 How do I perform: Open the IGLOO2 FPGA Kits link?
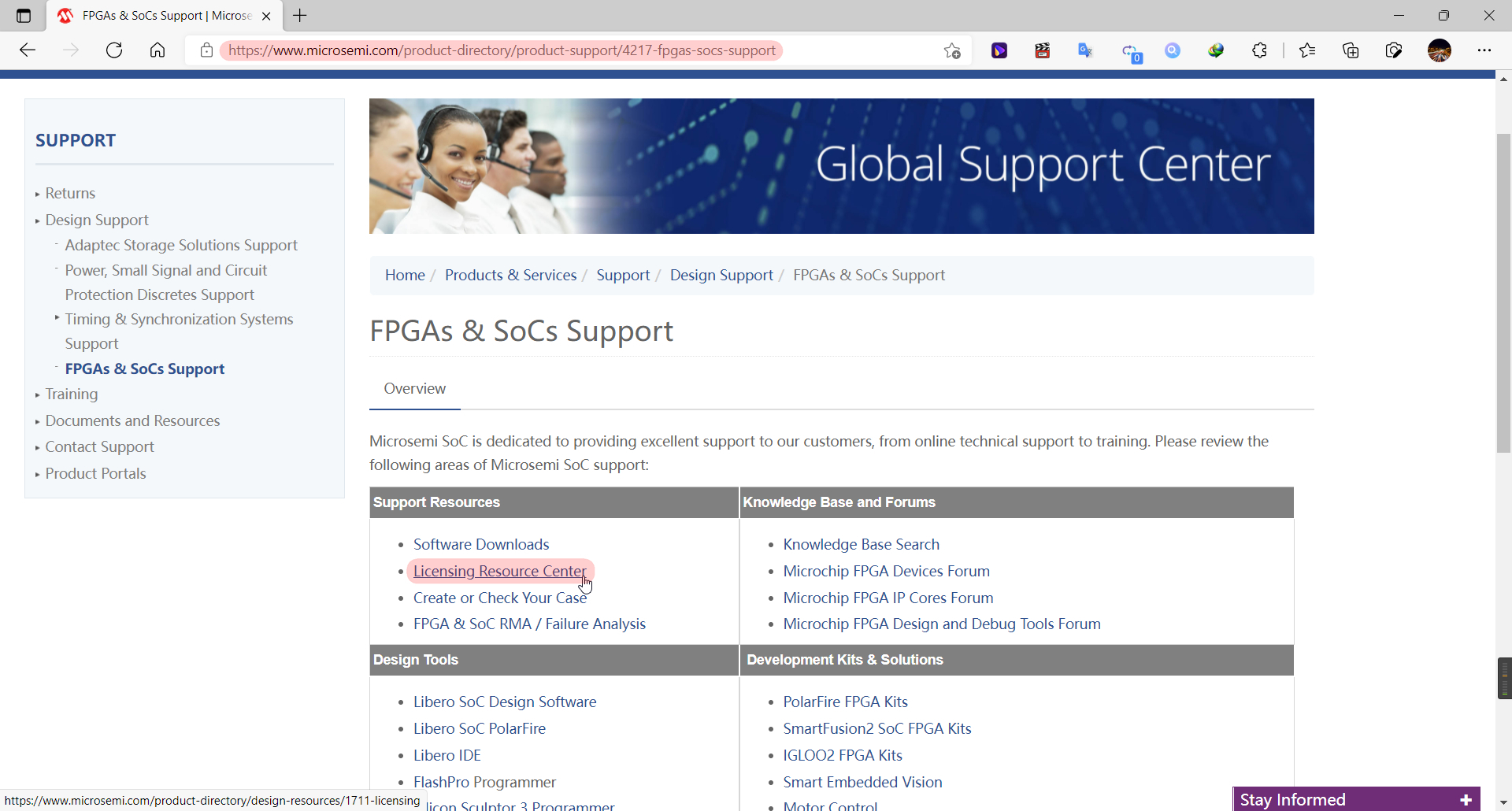pyautogui.click(x=842, y=755)
